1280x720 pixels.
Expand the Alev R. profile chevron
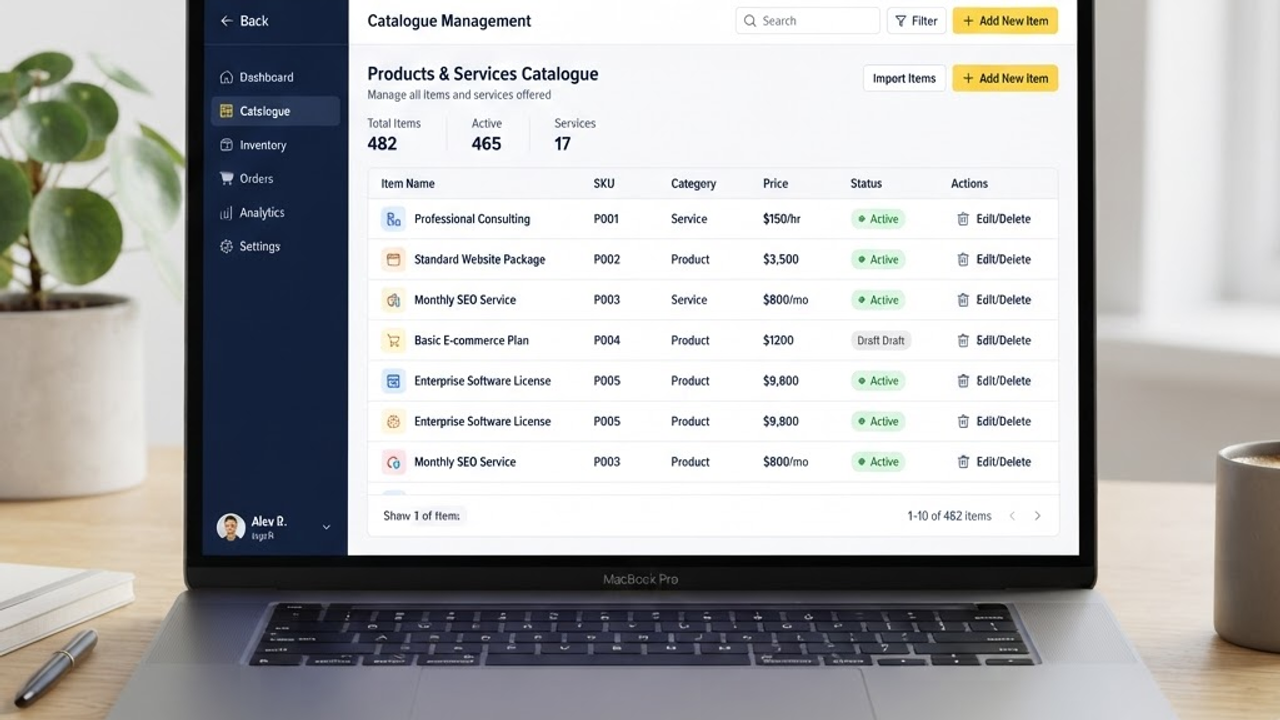click(x=326, y=527)
